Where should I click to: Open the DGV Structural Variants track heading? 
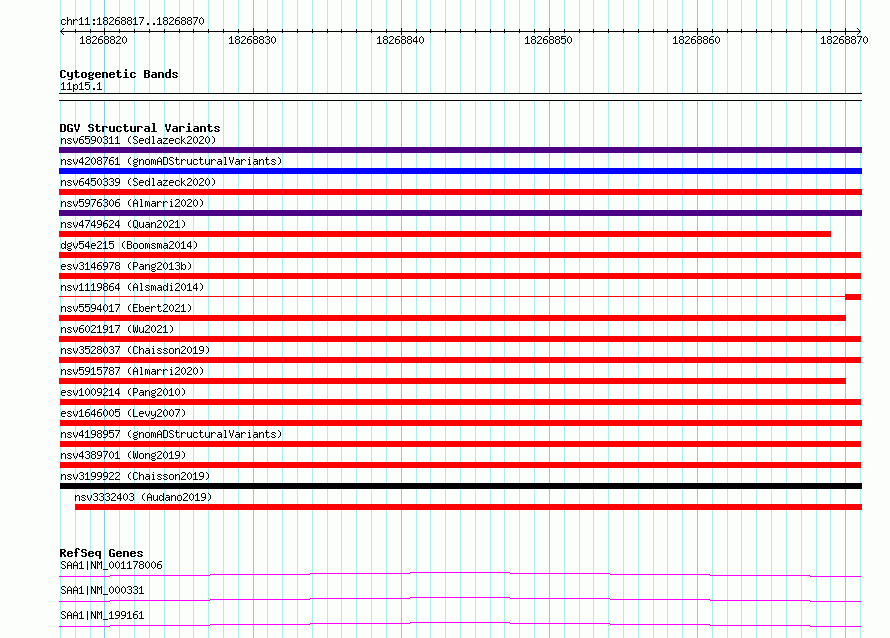pos(140,128)
